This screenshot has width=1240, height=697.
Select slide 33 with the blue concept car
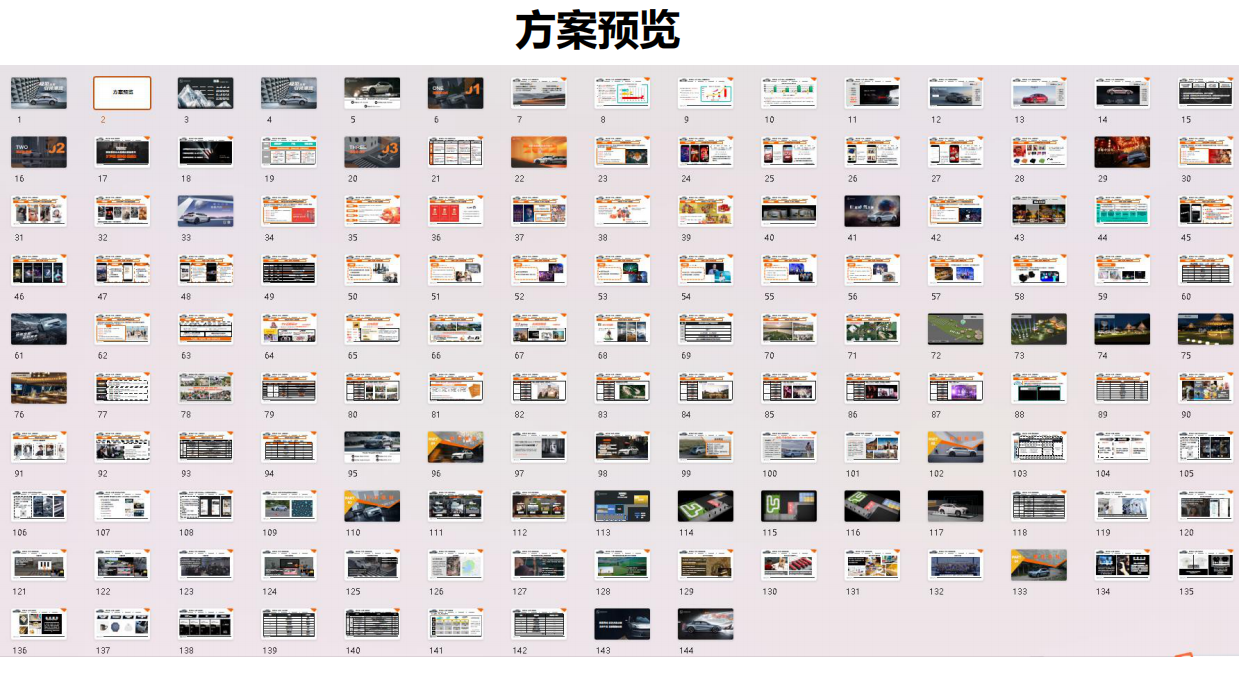point(205,211)
